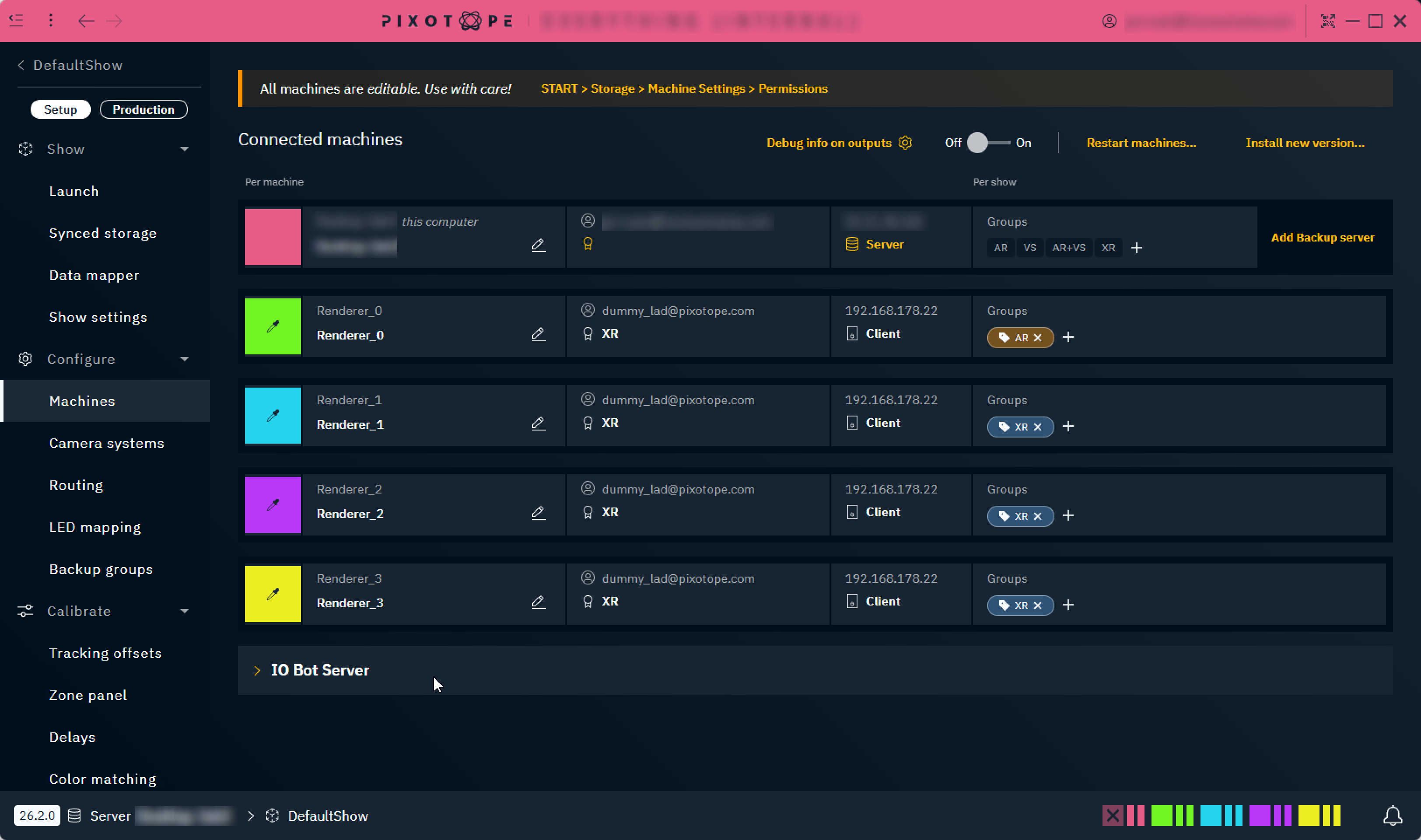
Task: Pick color for Renderer_1 cyan swatch
Action: click(273, 416)
